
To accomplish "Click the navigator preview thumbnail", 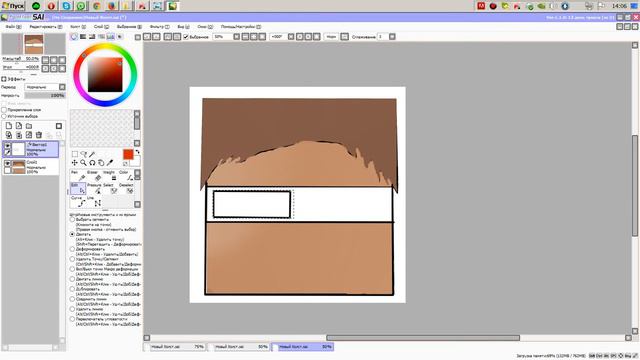I will click(x=33, y=44).
